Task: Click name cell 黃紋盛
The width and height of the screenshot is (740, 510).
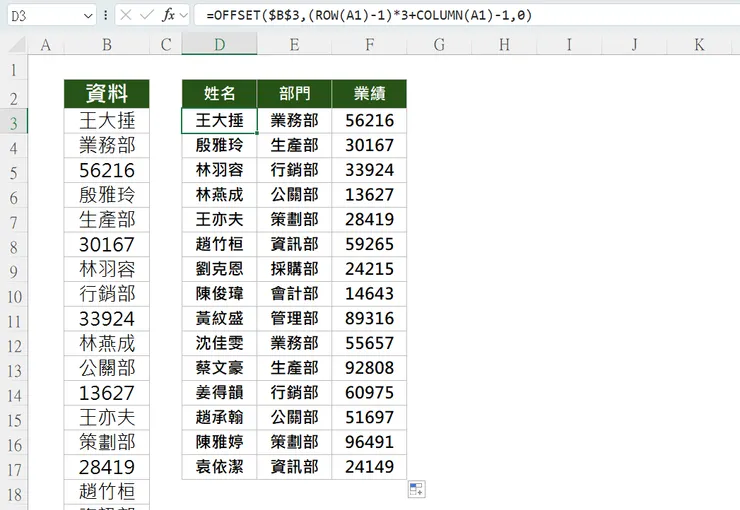Action: coord(219,318)
